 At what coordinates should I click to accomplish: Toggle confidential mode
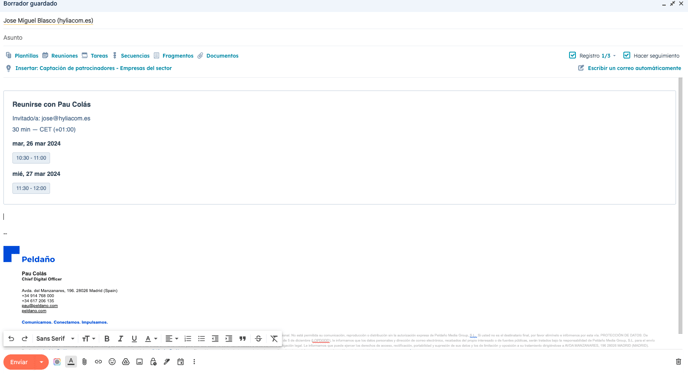click(x=153, y=362)
